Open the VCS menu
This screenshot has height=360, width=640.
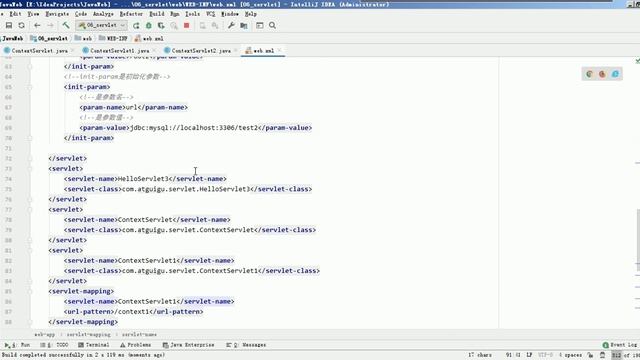point(211,14)
